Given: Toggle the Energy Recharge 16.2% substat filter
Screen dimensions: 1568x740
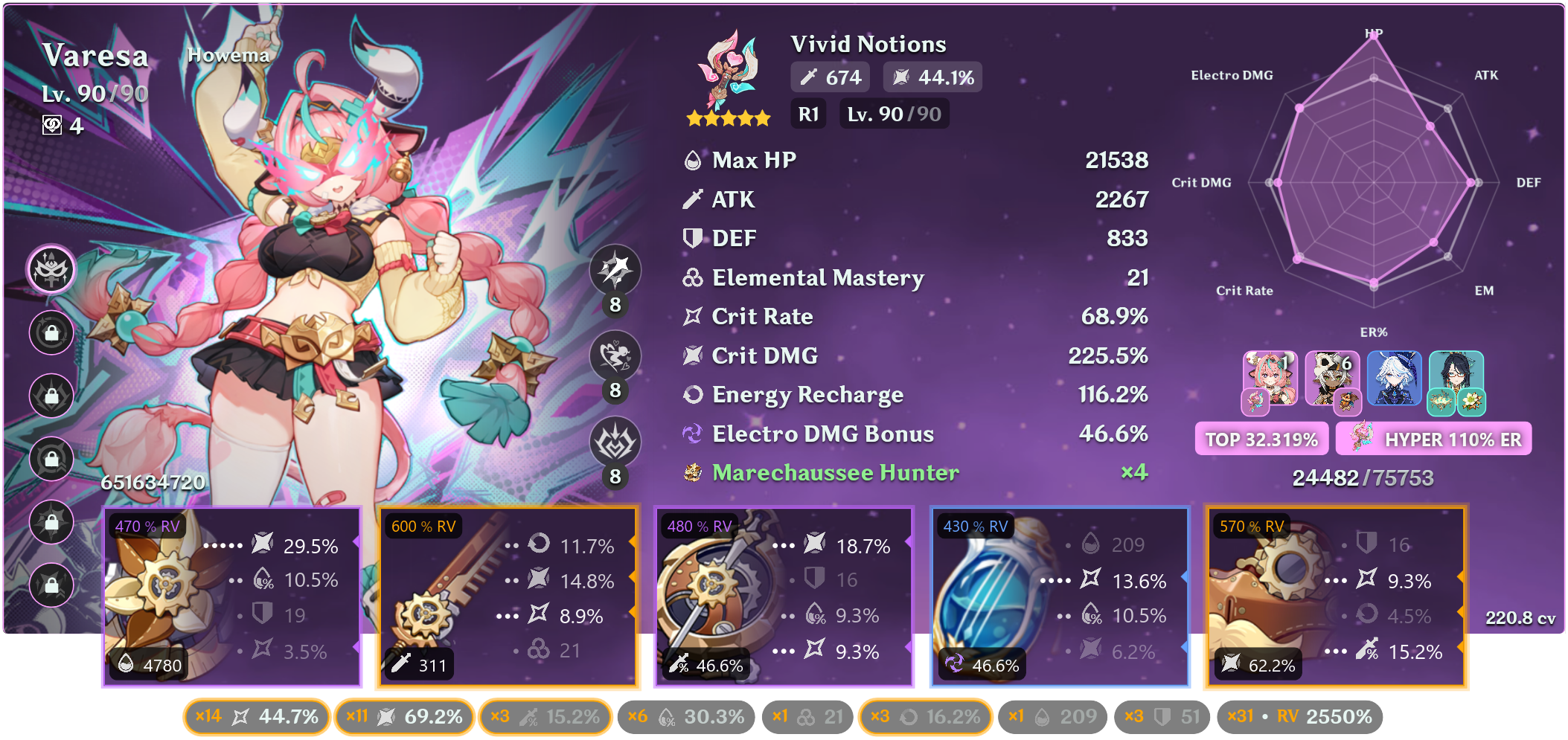Looking at the screenshot, I should [925, 717].
